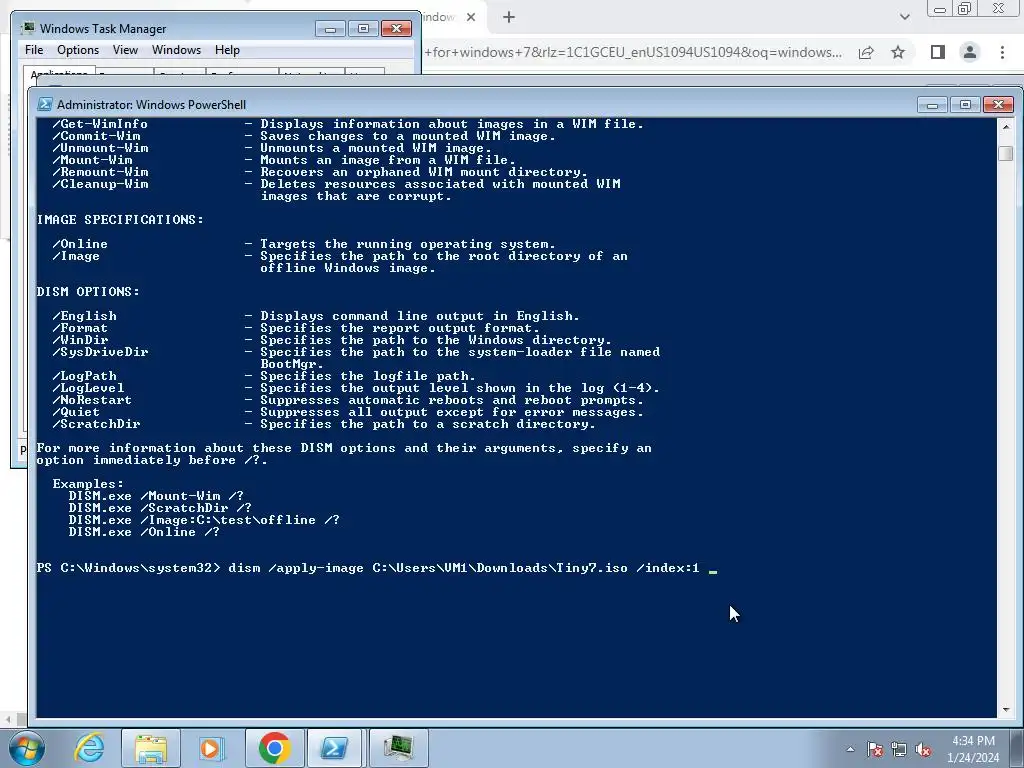Minimize the PowerShell window

[x=932, y=104]
